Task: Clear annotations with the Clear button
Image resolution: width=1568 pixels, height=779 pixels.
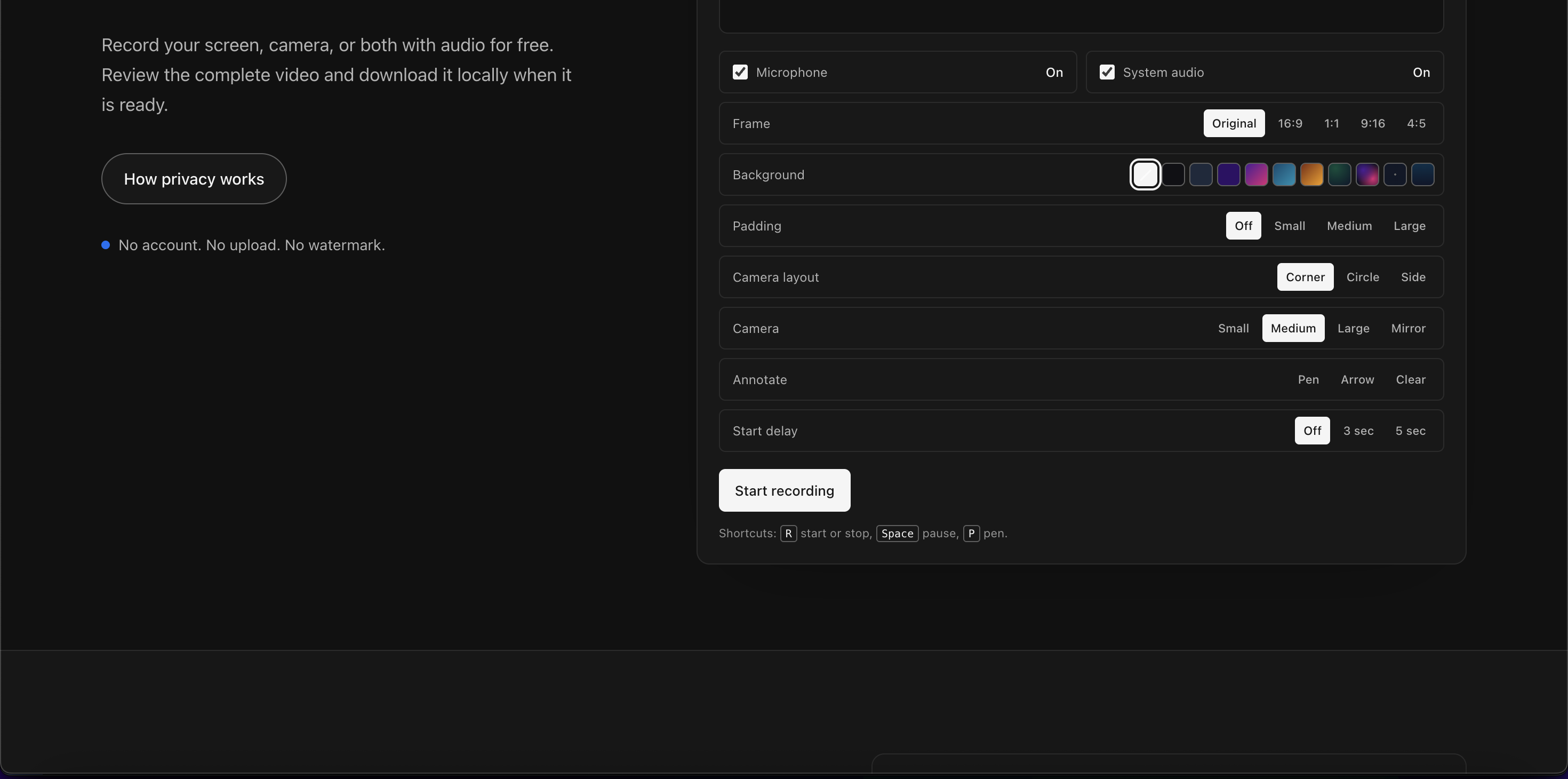Action: (x=1410, y=379)
